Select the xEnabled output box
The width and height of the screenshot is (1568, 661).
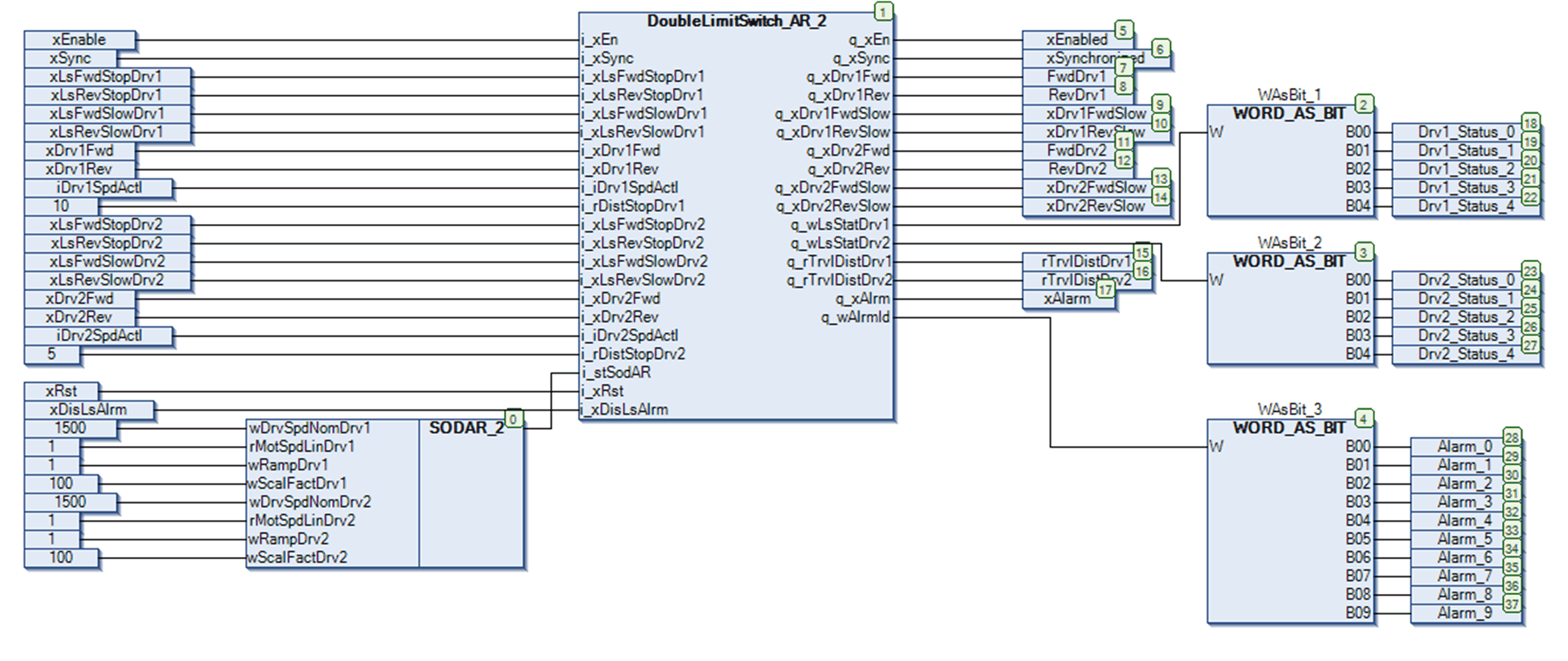coord(1077,39)
